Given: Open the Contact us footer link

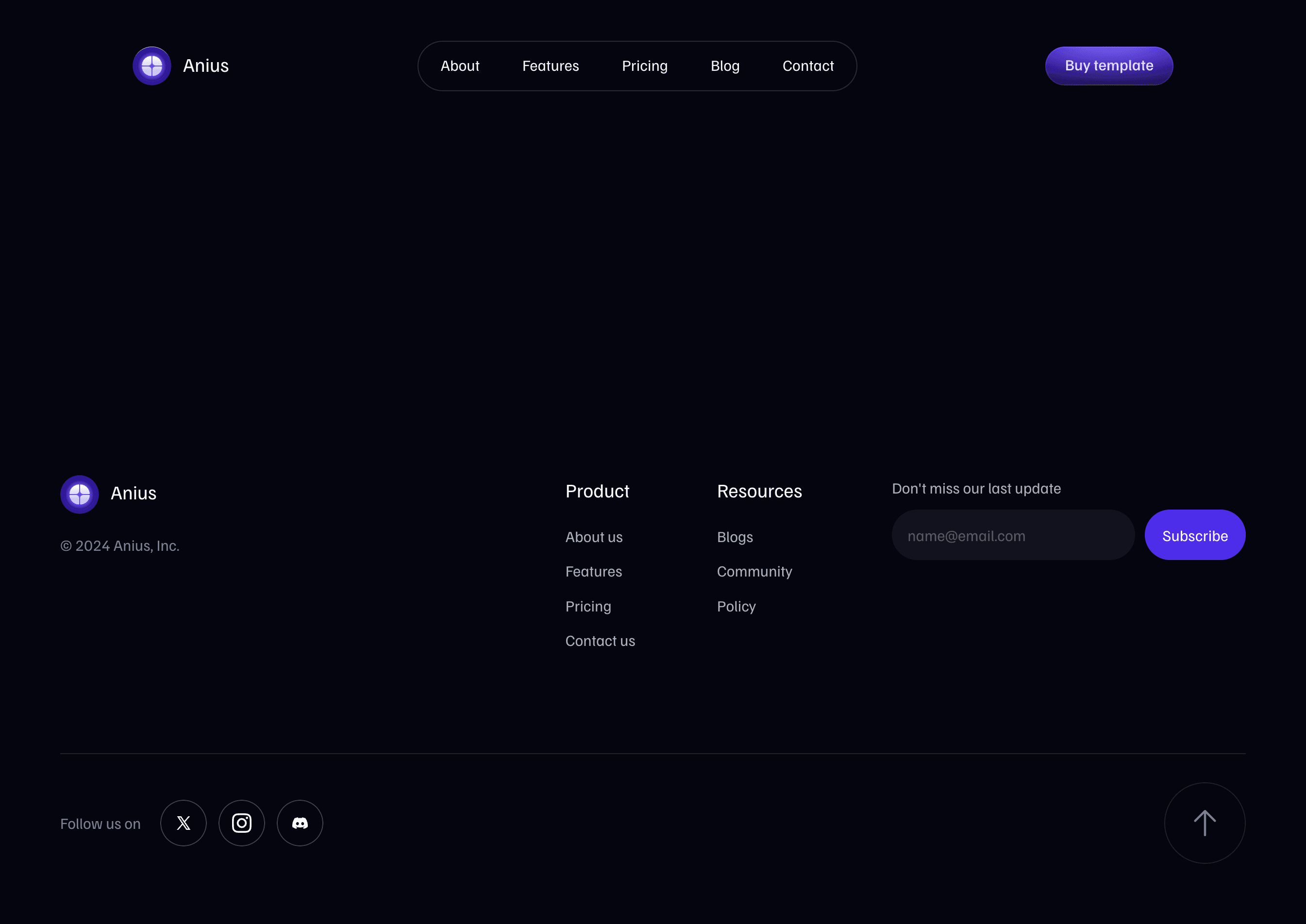Looking at the screenshot, I should pos(601,641).
